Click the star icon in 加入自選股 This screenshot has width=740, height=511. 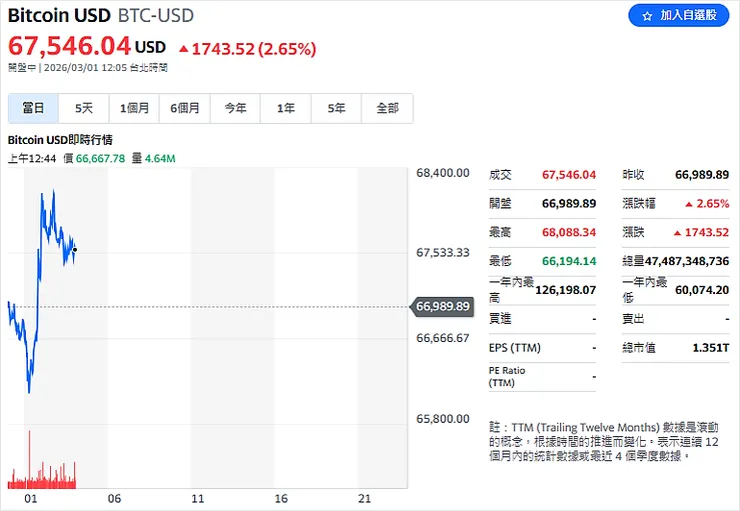(647, 16)
